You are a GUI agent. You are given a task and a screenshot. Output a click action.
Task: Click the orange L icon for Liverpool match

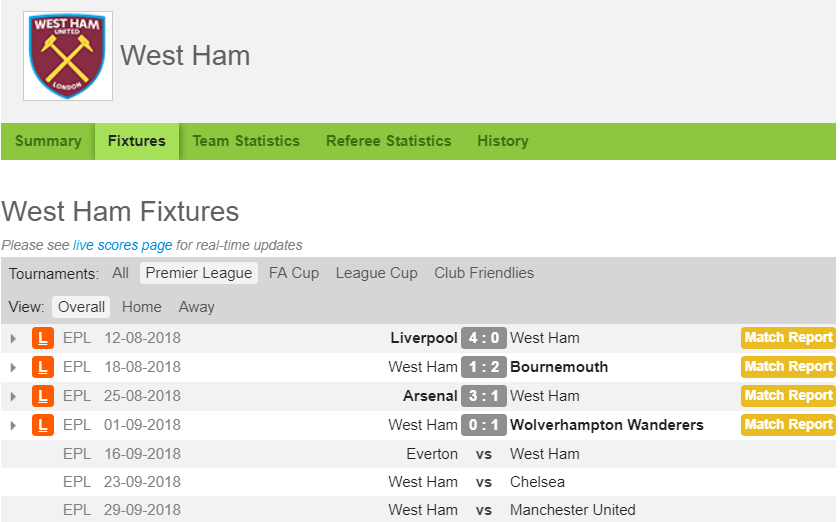(43, 338)
